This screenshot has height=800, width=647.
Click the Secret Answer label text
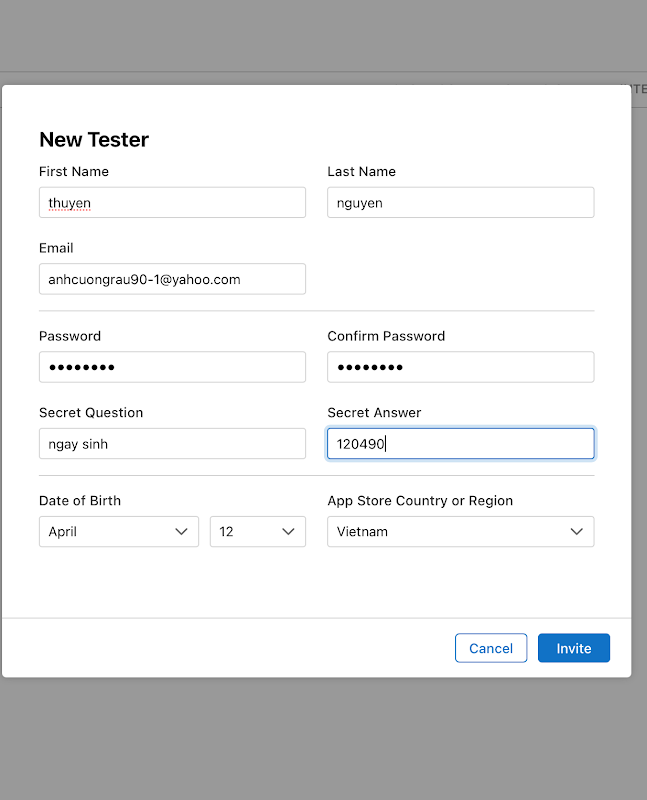375,412
